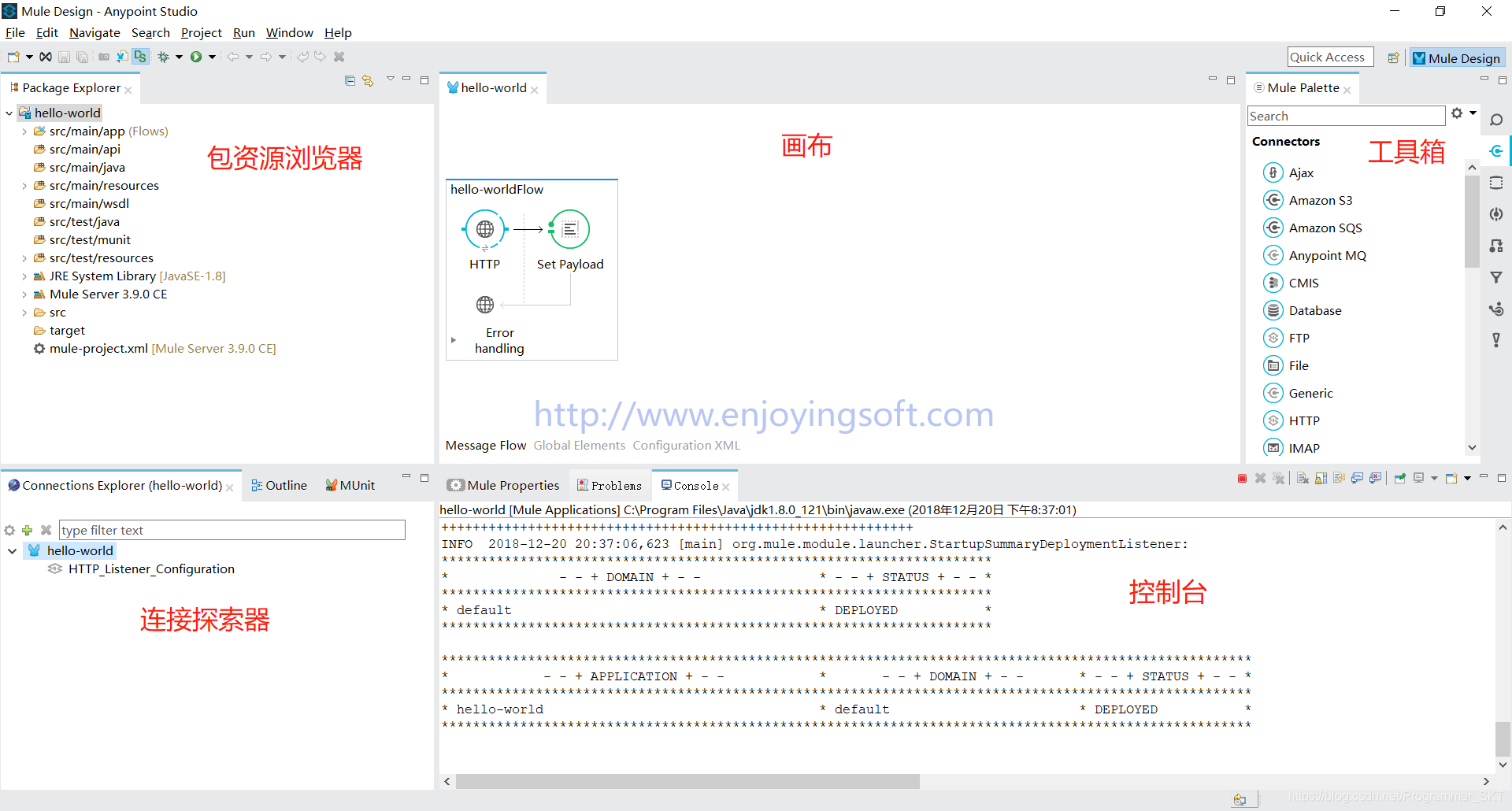Show Scopes category in palette sidebar

click(x=1496, y=183)
